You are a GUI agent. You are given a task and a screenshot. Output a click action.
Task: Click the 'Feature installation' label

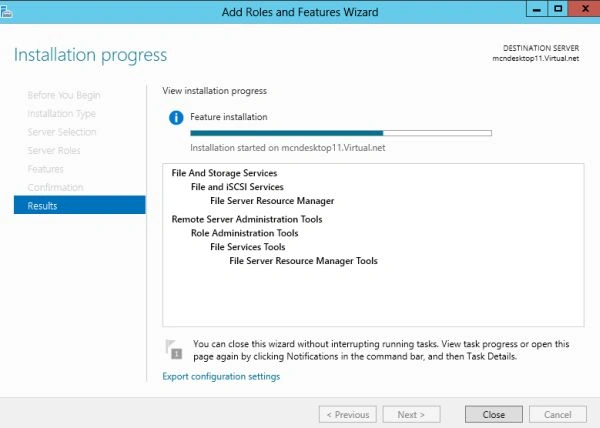click(x=229, y=117)
